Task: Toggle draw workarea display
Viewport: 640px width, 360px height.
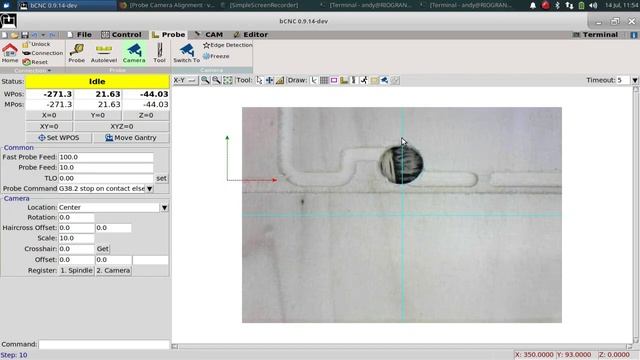Action: (374, 80)
